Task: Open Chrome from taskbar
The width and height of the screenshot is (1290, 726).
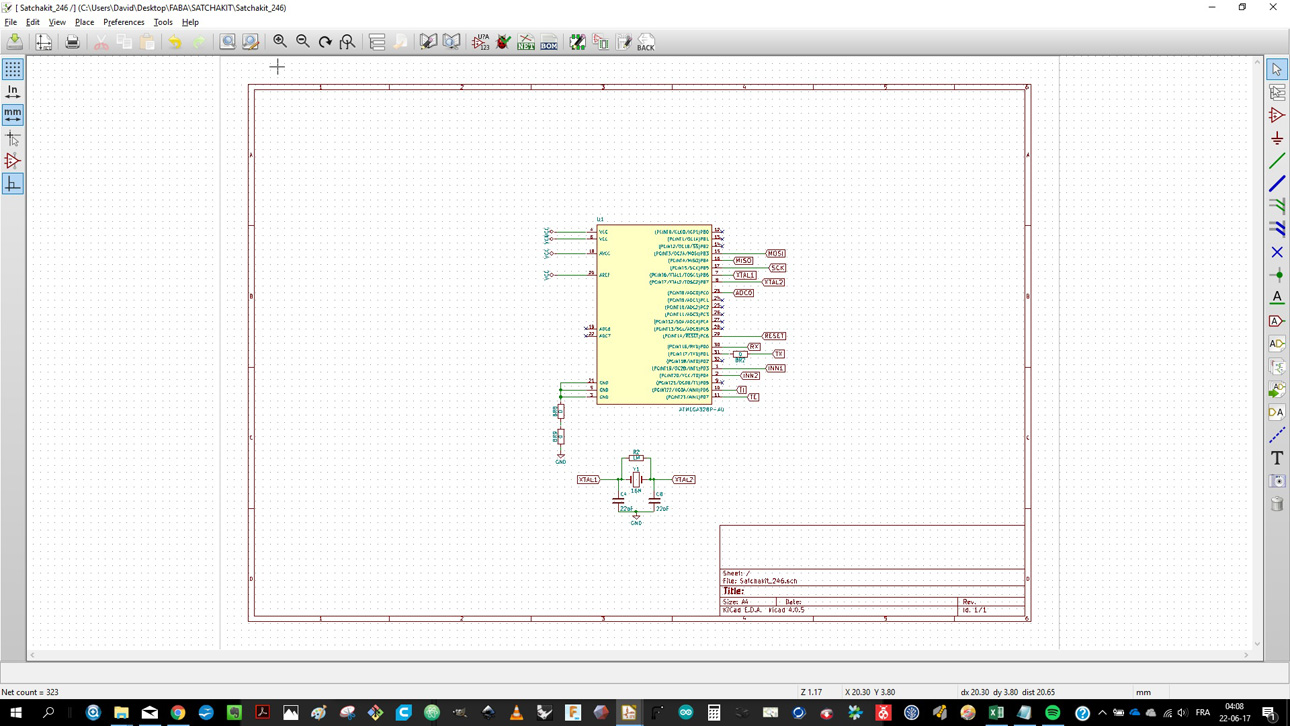Action: point(178,713)
